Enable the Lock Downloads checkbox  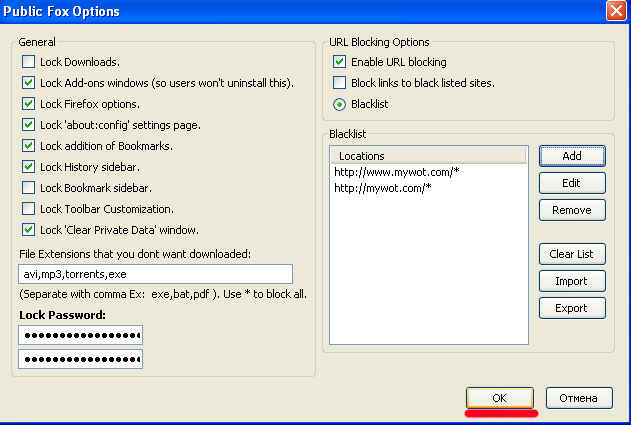click(28, 62)
